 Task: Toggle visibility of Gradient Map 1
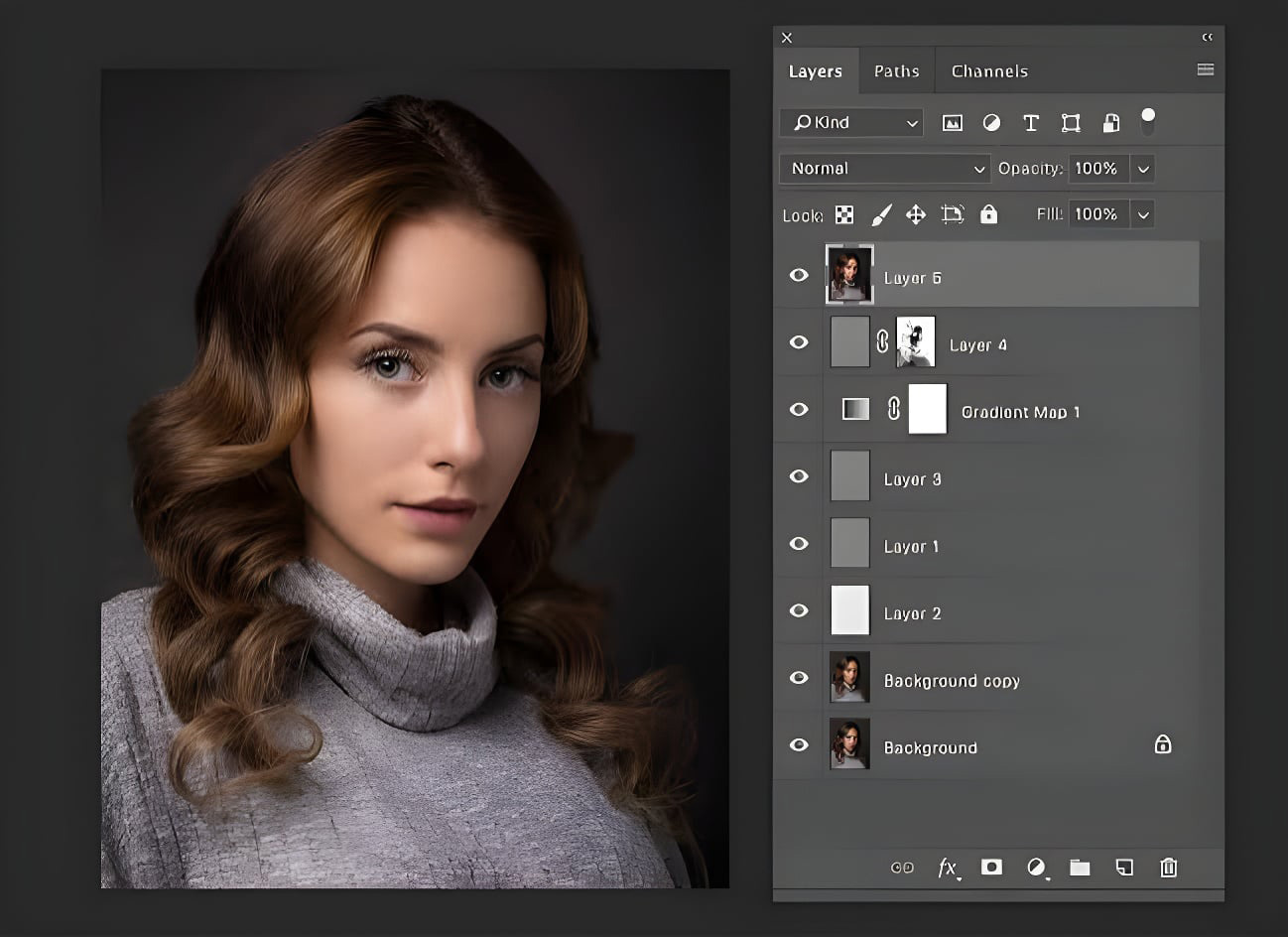(799, 409)
